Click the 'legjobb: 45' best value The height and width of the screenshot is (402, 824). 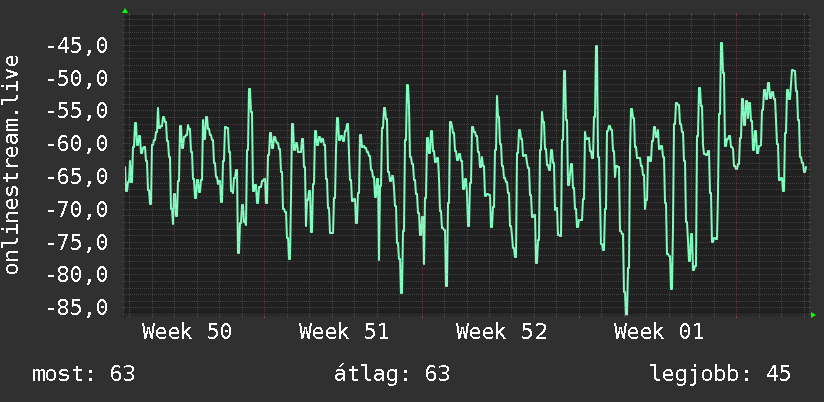click(x=720, y=374)
